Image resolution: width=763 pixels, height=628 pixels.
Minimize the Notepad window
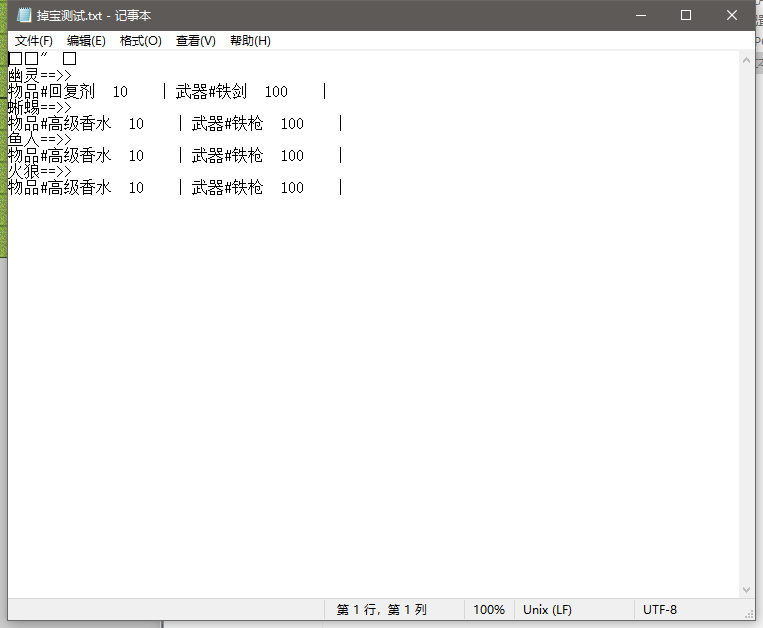tap(641, 15)
